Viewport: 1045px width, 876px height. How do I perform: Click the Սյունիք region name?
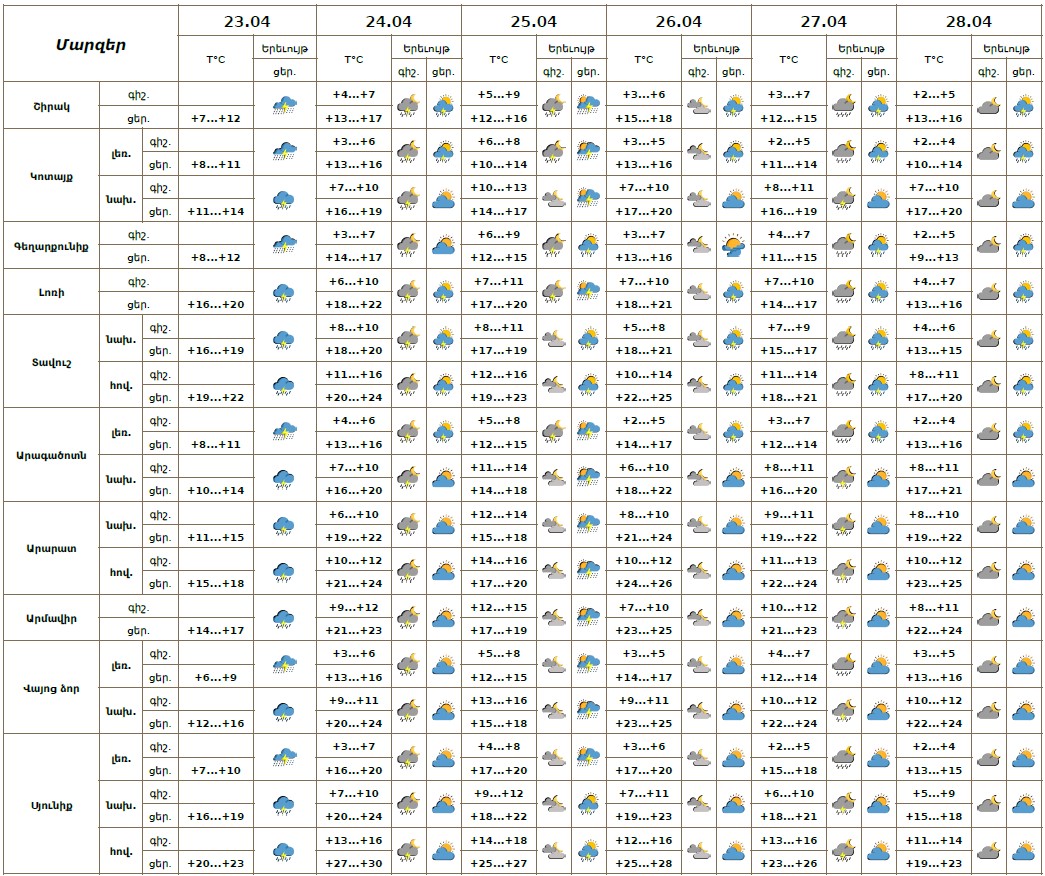point(52,804)
